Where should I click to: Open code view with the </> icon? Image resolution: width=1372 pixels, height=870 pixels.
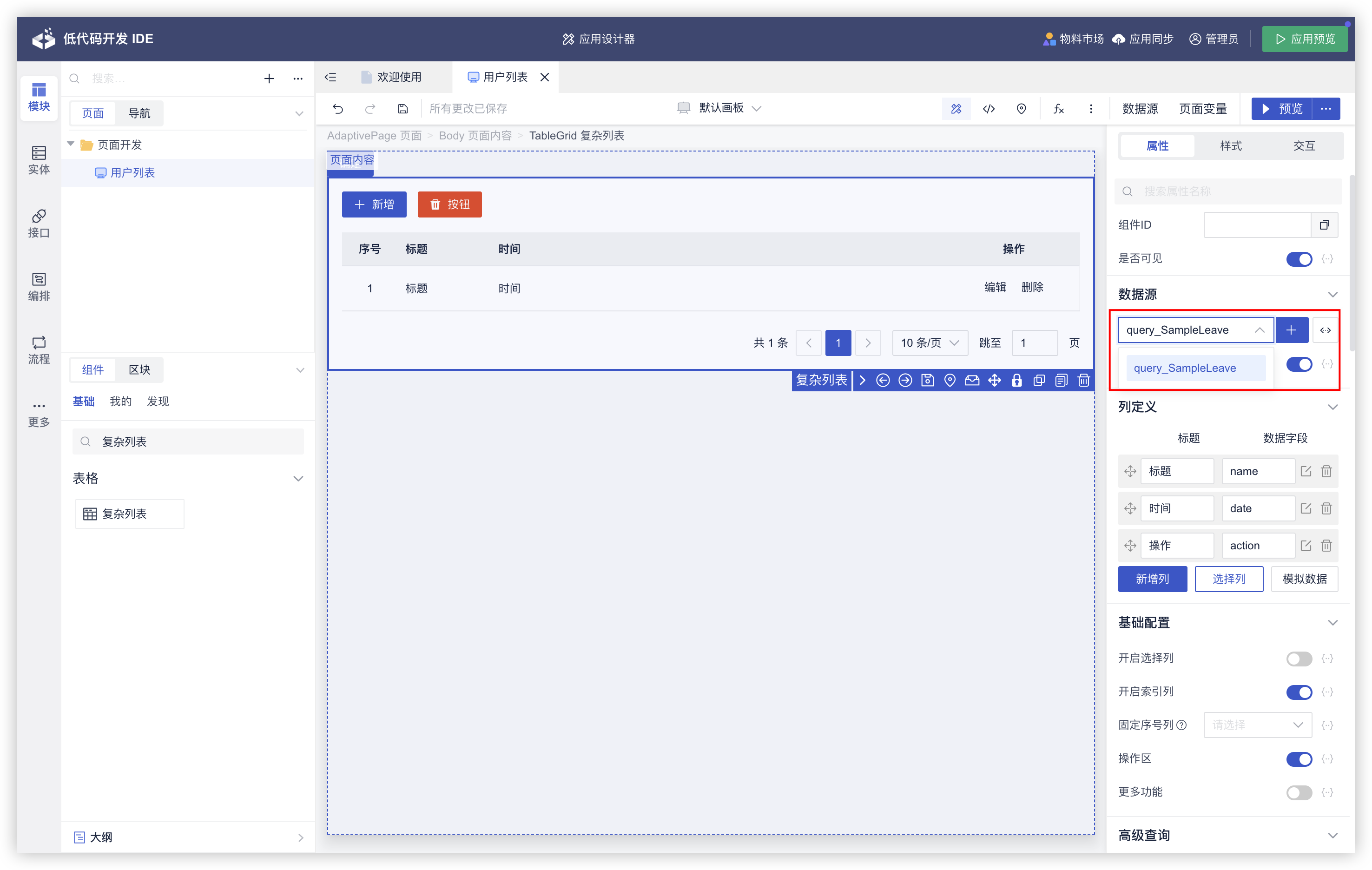click(989, 108)
